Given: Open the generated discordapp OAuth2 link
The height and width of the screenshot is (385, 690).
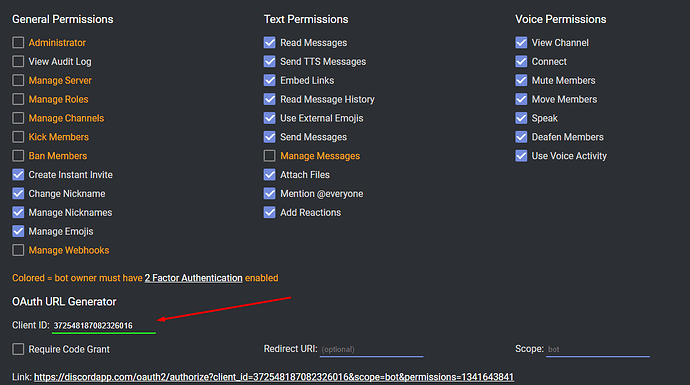Looking at the screenshot, I should 274,377.
